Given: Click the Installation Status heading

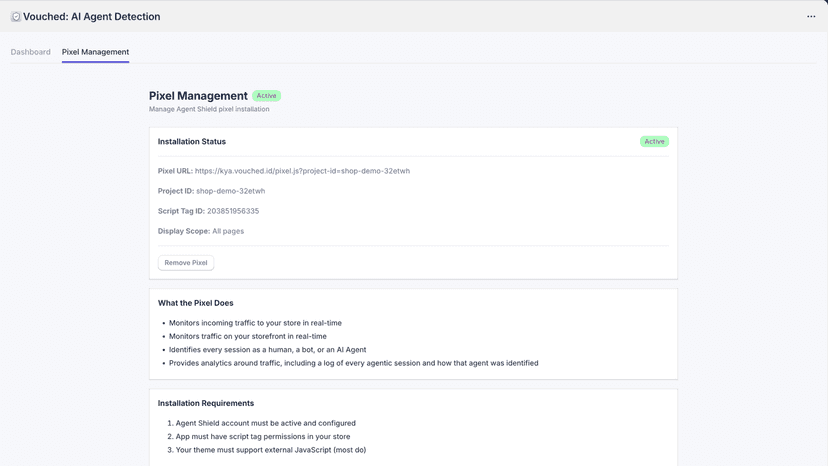Looking at the screenshot, I should 192,142.
